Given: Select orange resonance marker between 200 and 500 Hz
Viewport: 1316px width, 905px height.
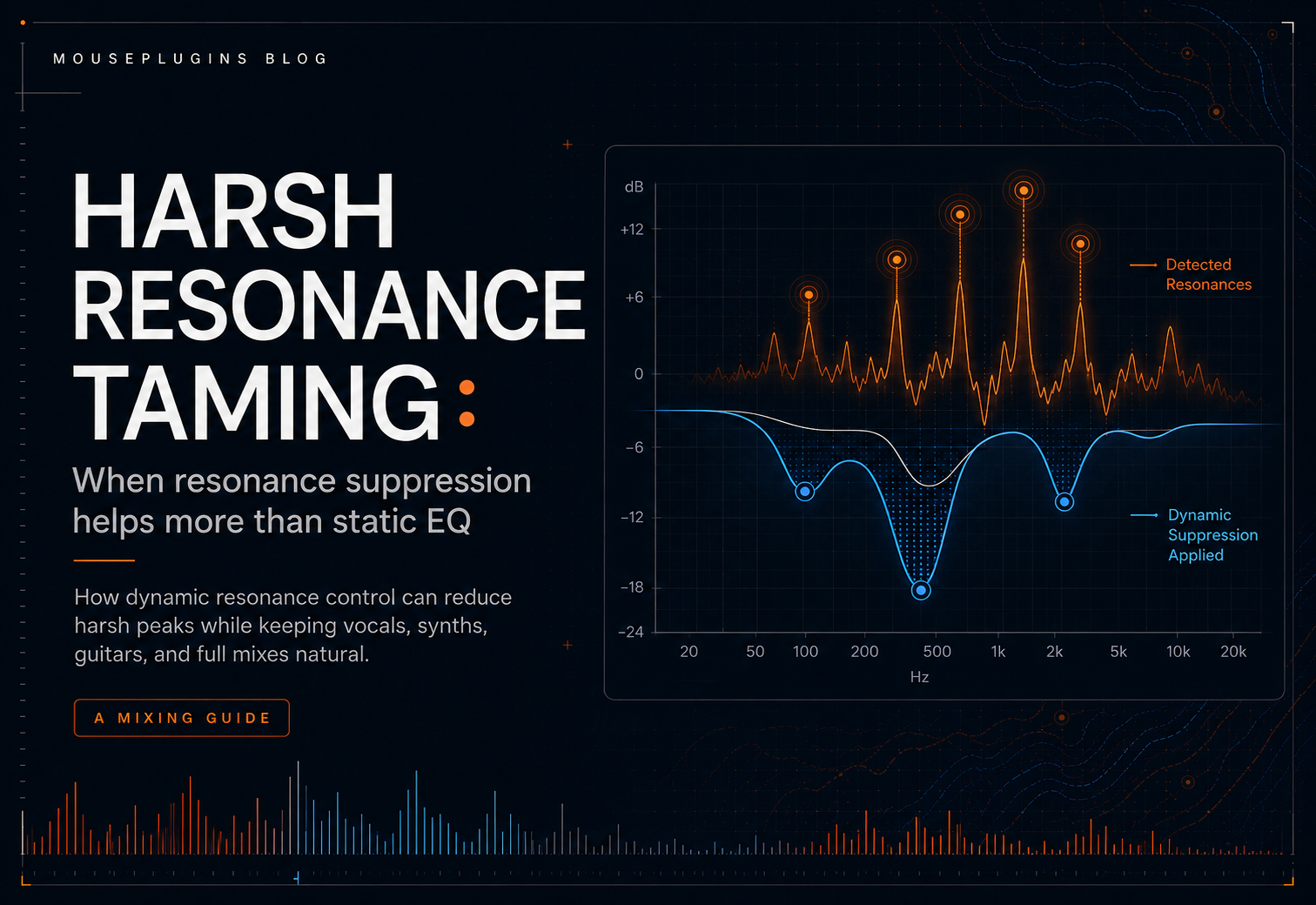Looking at the screenshot, I should [x=896, y=259].
